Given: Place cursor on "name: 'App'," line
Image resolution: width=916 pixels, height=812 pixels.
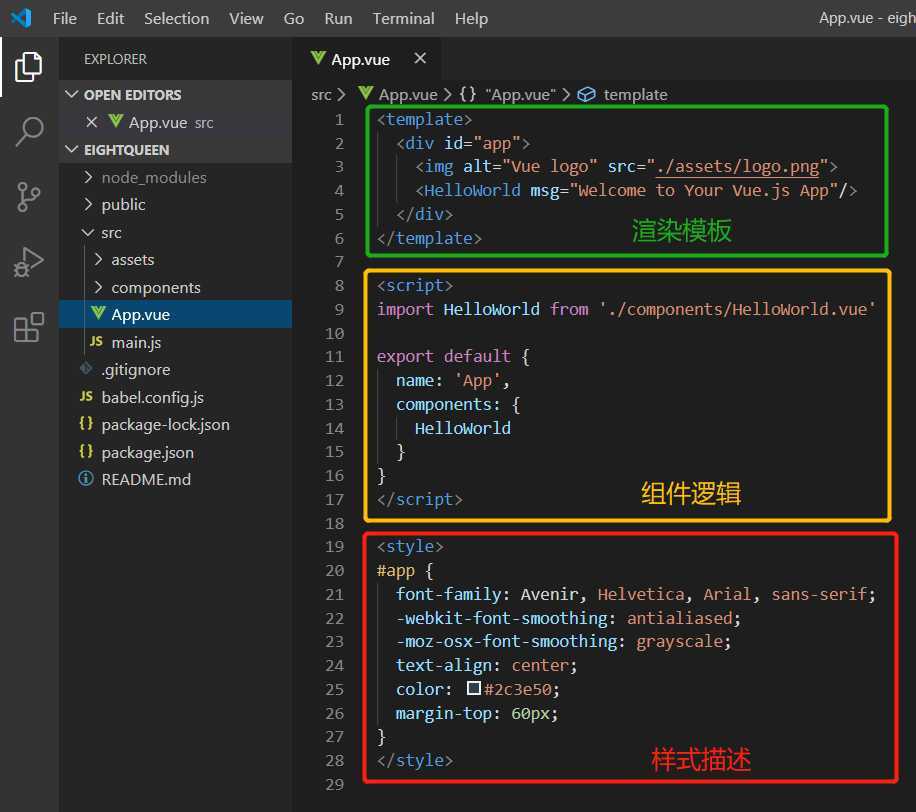Looking at the screenshot, I should pyautogui.click(x=453, y=380).
